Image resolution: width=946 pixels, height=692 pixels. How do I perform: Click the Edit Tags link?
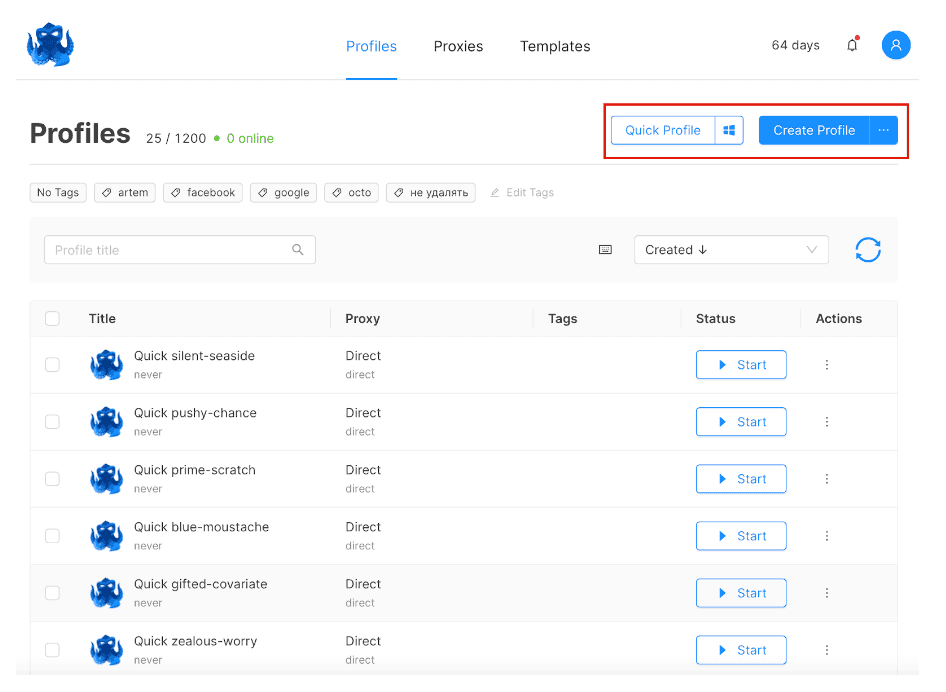(x=522, y=193)
